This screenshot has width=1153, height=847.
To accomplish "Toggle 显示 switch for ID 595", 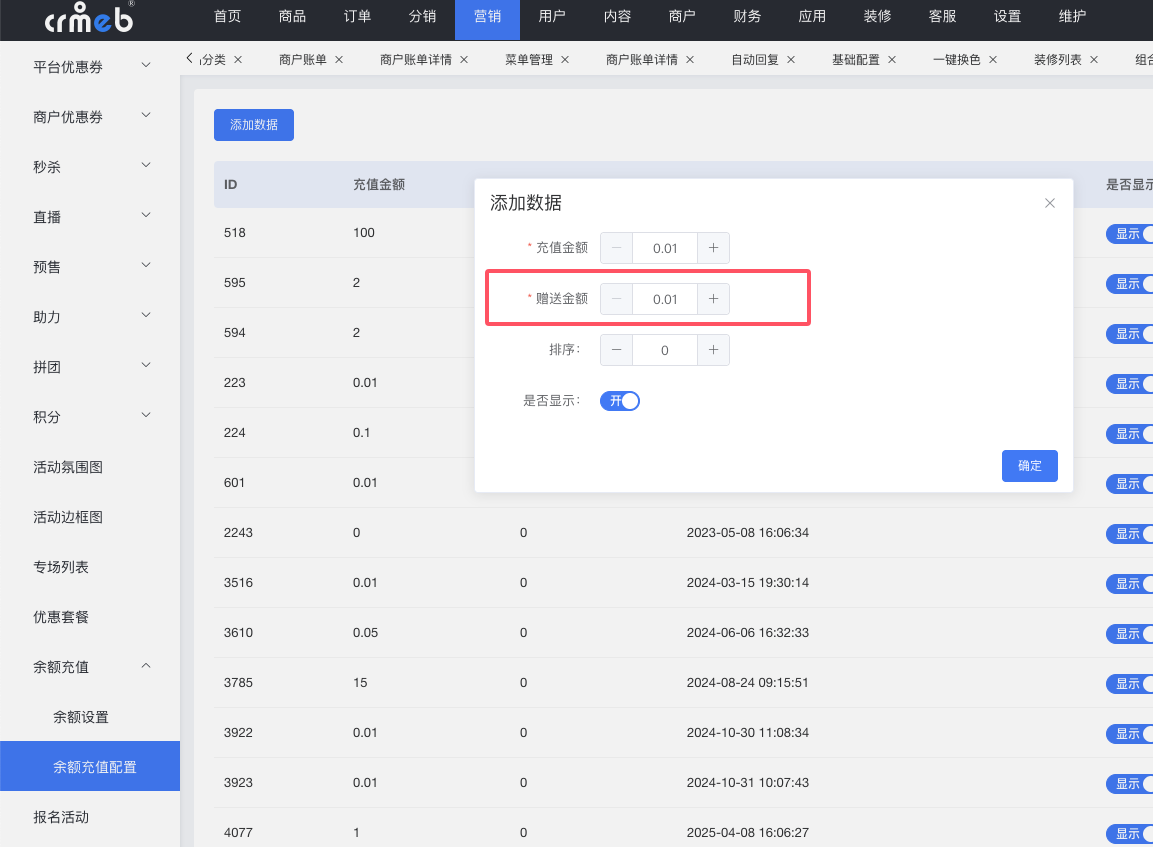I will coord(1129,284).
